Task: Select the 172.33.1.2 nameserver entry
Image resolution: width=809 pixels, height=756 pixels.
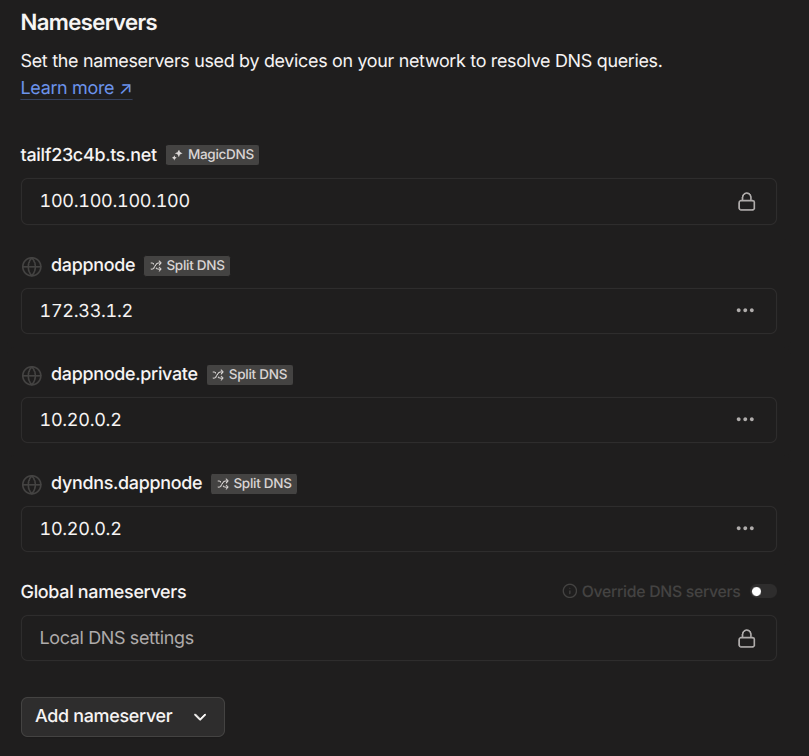Action: click(x=380, y=311)
